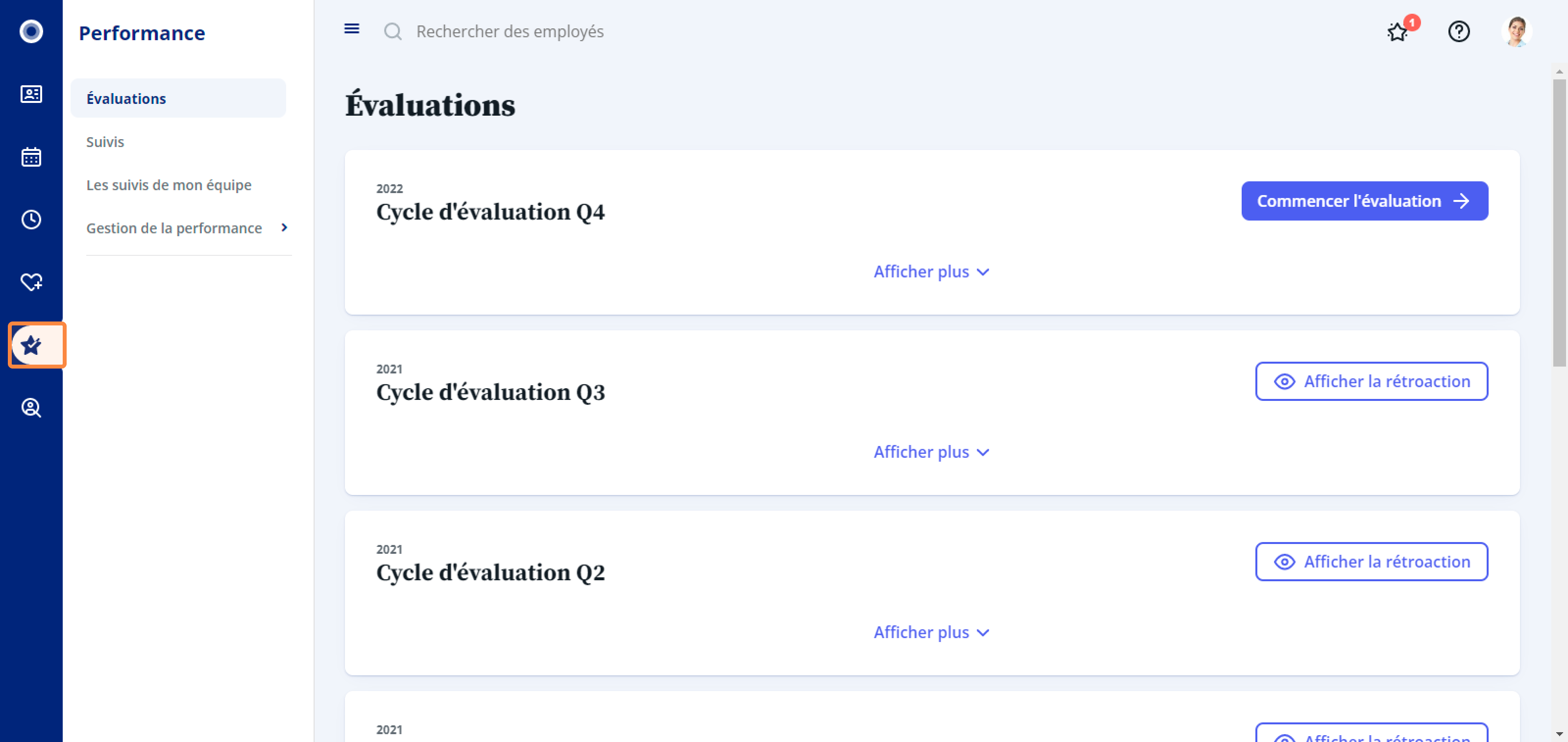Focus the Rechercher des employés search field

509,31
